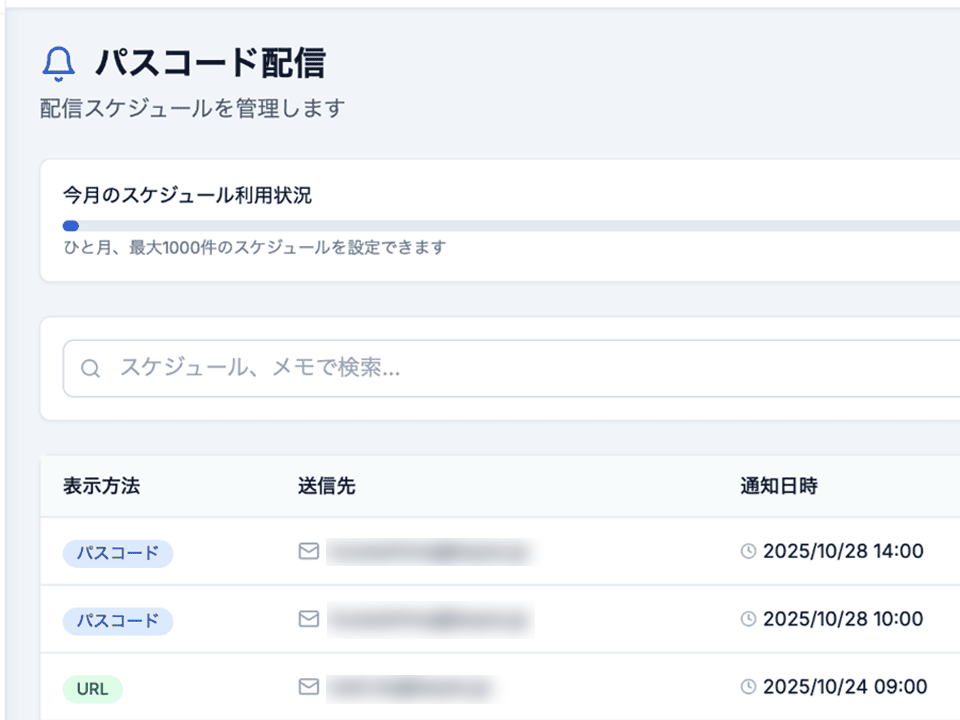Screen dimensions: 960x720
Task: Open the schedule dated 2025/10/24 09:00
Action: pos(844,687)
